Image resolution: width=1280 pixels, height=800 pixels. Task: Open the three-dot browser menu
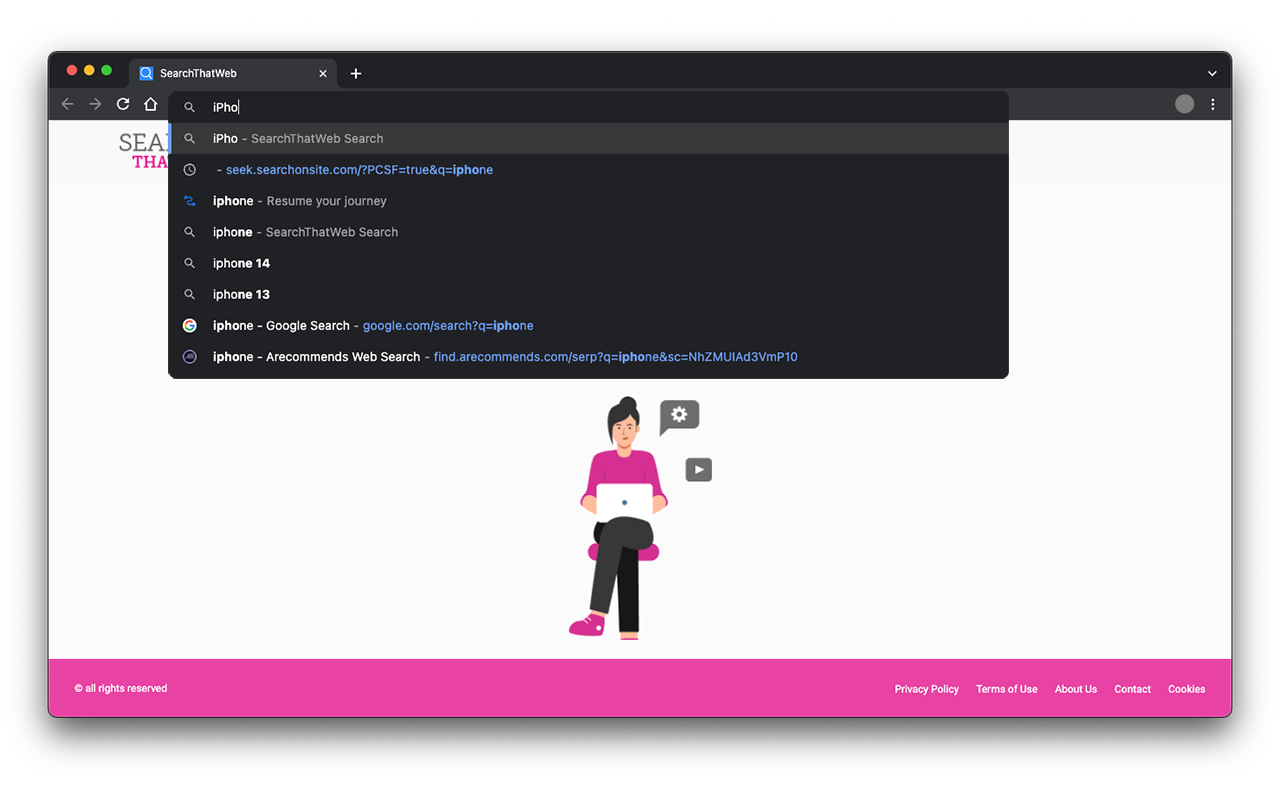(x=1212, y=104)
